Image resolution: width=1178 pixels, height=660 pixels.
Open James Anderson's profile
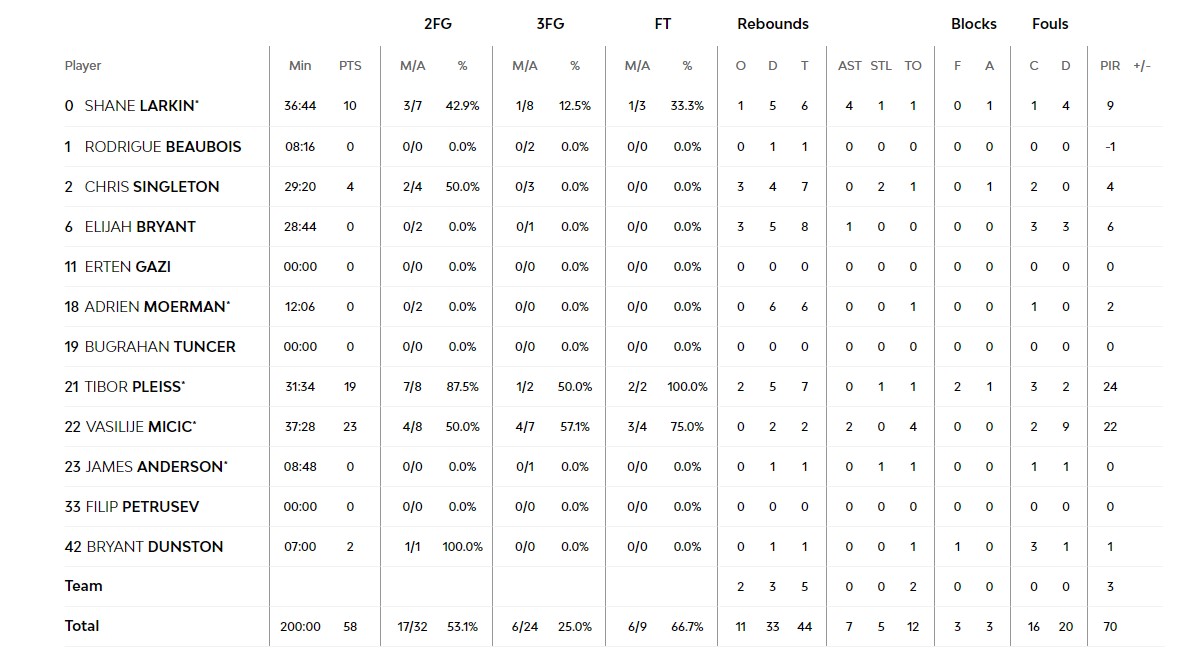tap(154, 467)
